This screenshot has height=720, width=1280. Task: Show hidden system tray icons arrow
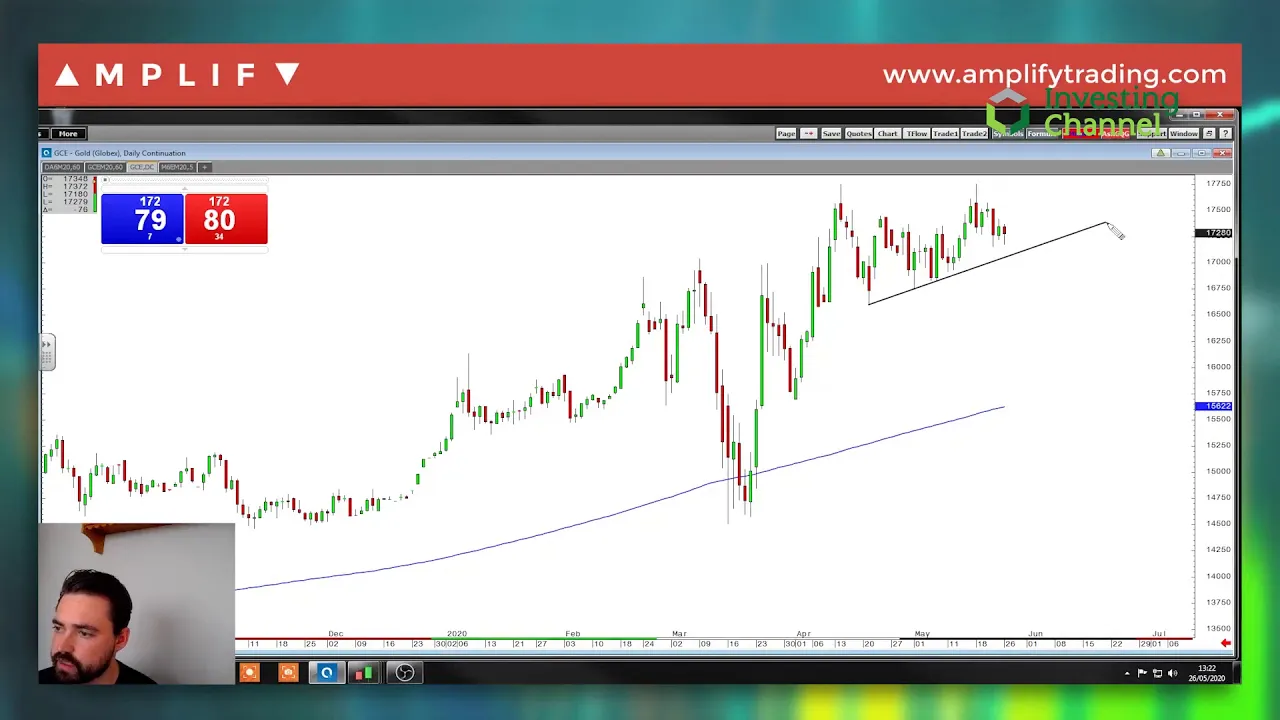1127,673
